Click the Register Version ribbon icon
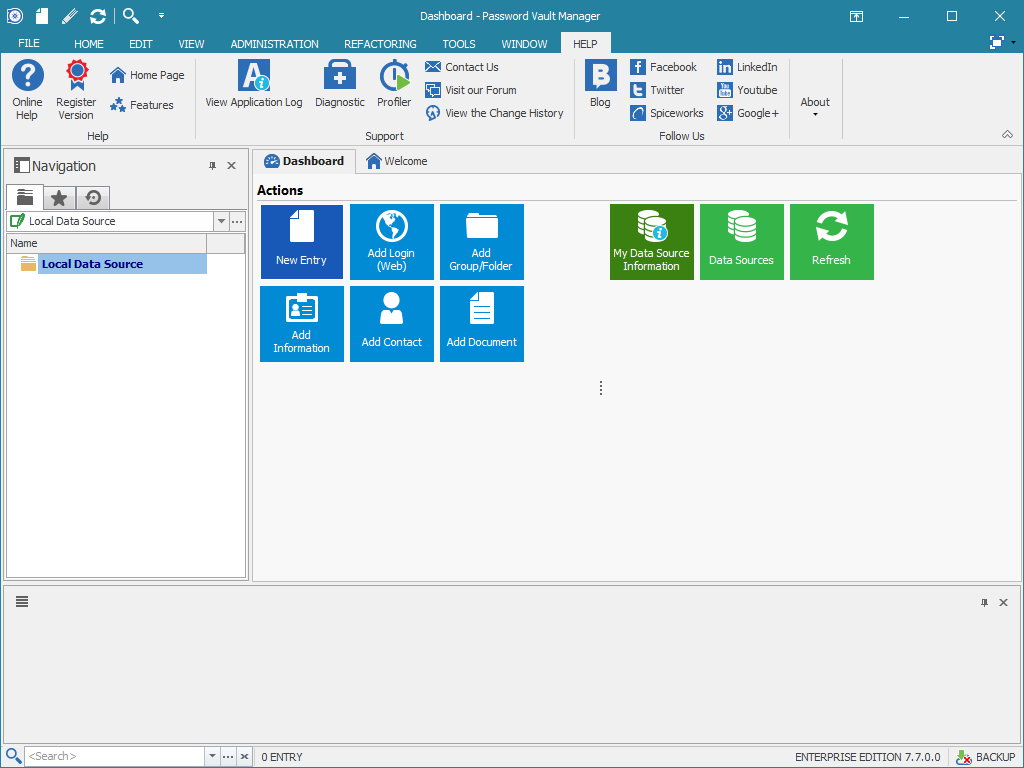The image size is (1024, 768). pyautogui.click(x=76, y=90)
